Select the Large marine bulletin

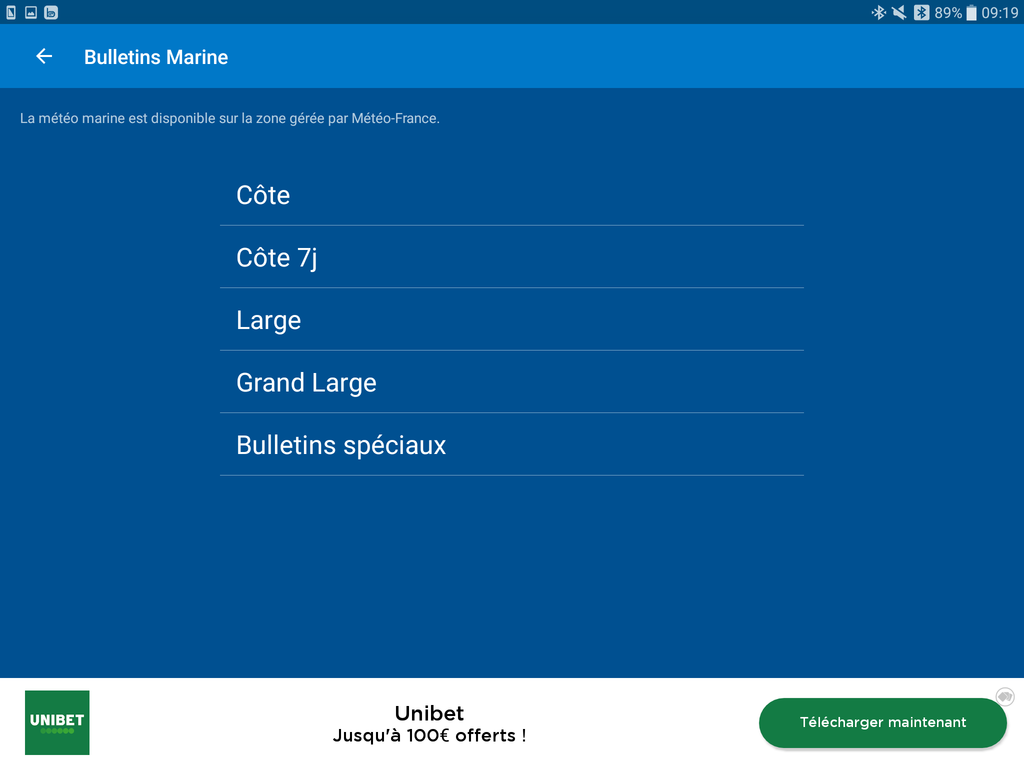tap(511, 320)
